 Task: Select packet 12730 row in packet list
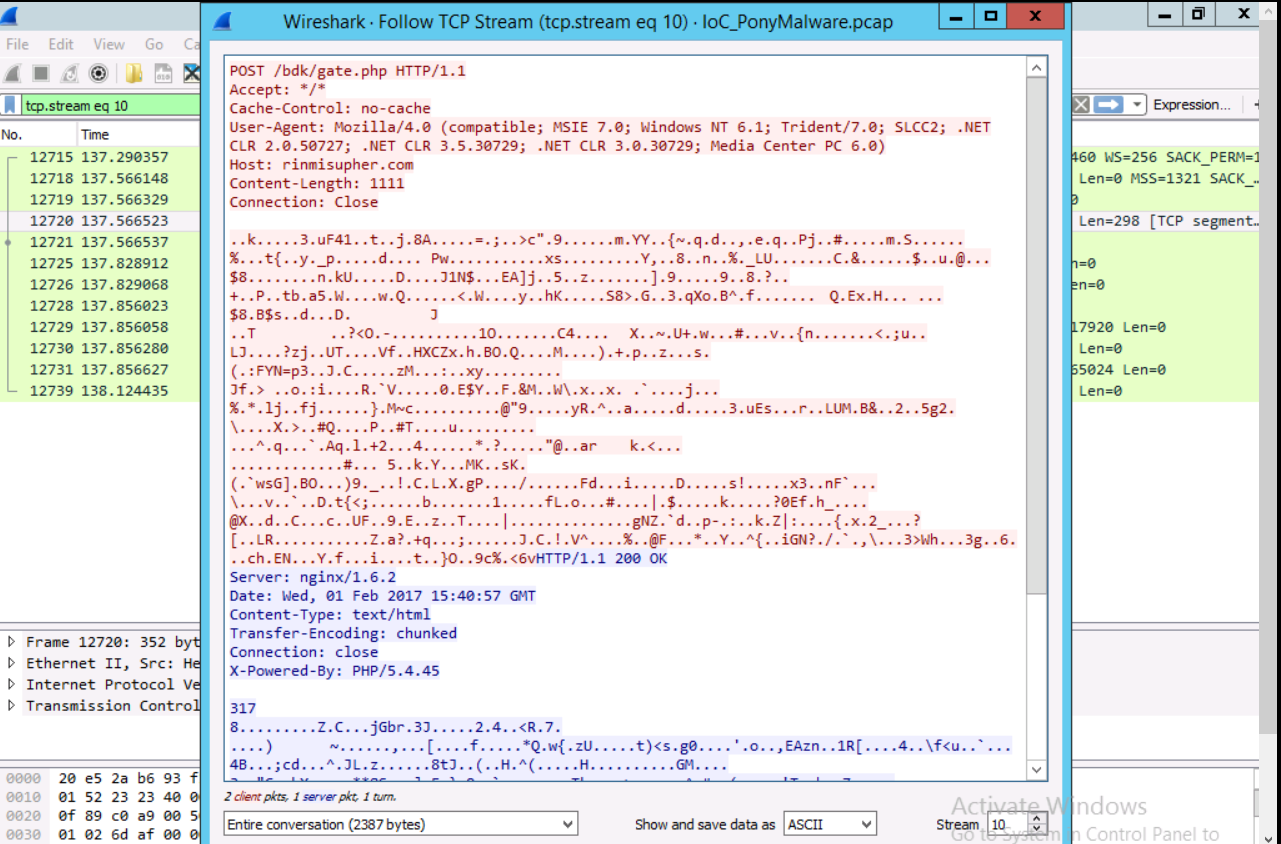(x=100, y=348)
